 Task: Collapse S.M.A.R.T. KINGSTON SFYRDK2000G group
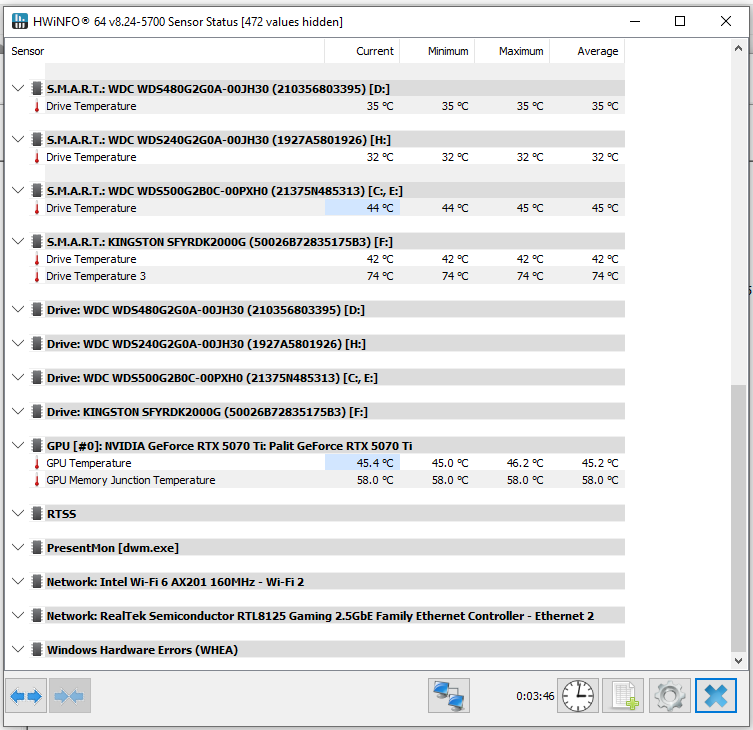[18, 241]
